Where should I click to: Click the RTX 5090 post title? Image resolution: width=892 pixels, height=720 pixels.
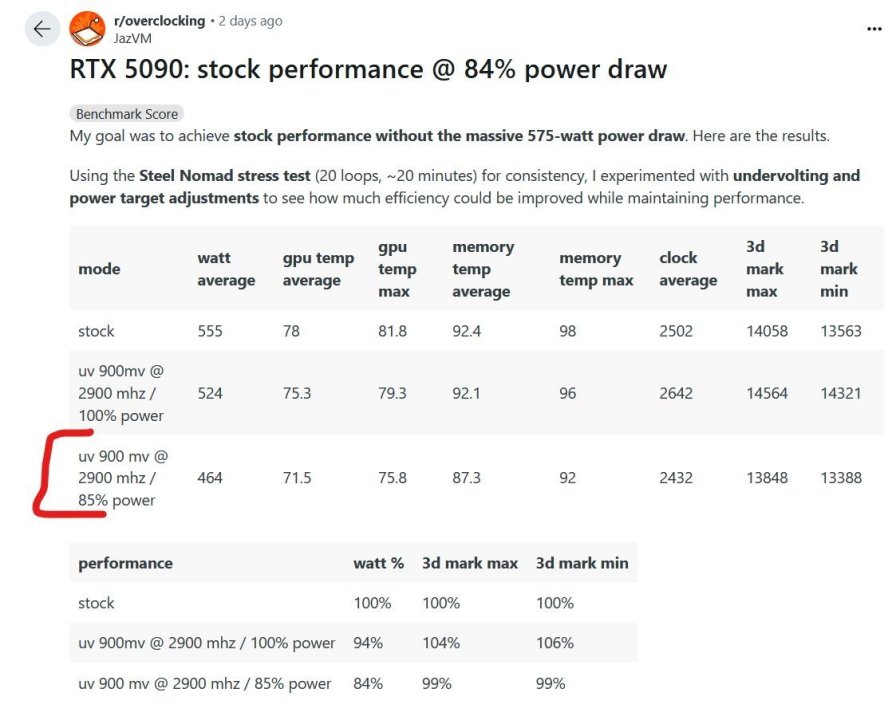coord(368,70)
